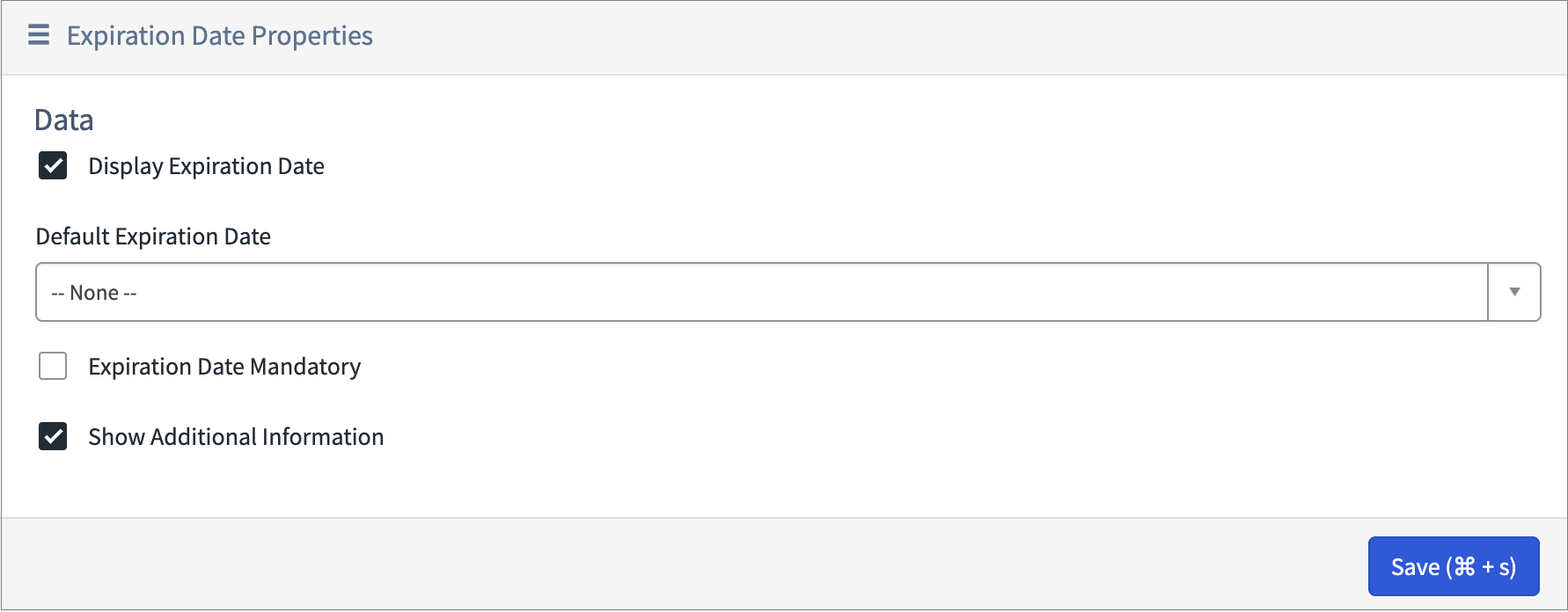Click the Default Expiration Date dropdown arrow
Image resolution: width=1568 pixels, height=612 pixels.
pyautogui.click(x=1514, y=292)
